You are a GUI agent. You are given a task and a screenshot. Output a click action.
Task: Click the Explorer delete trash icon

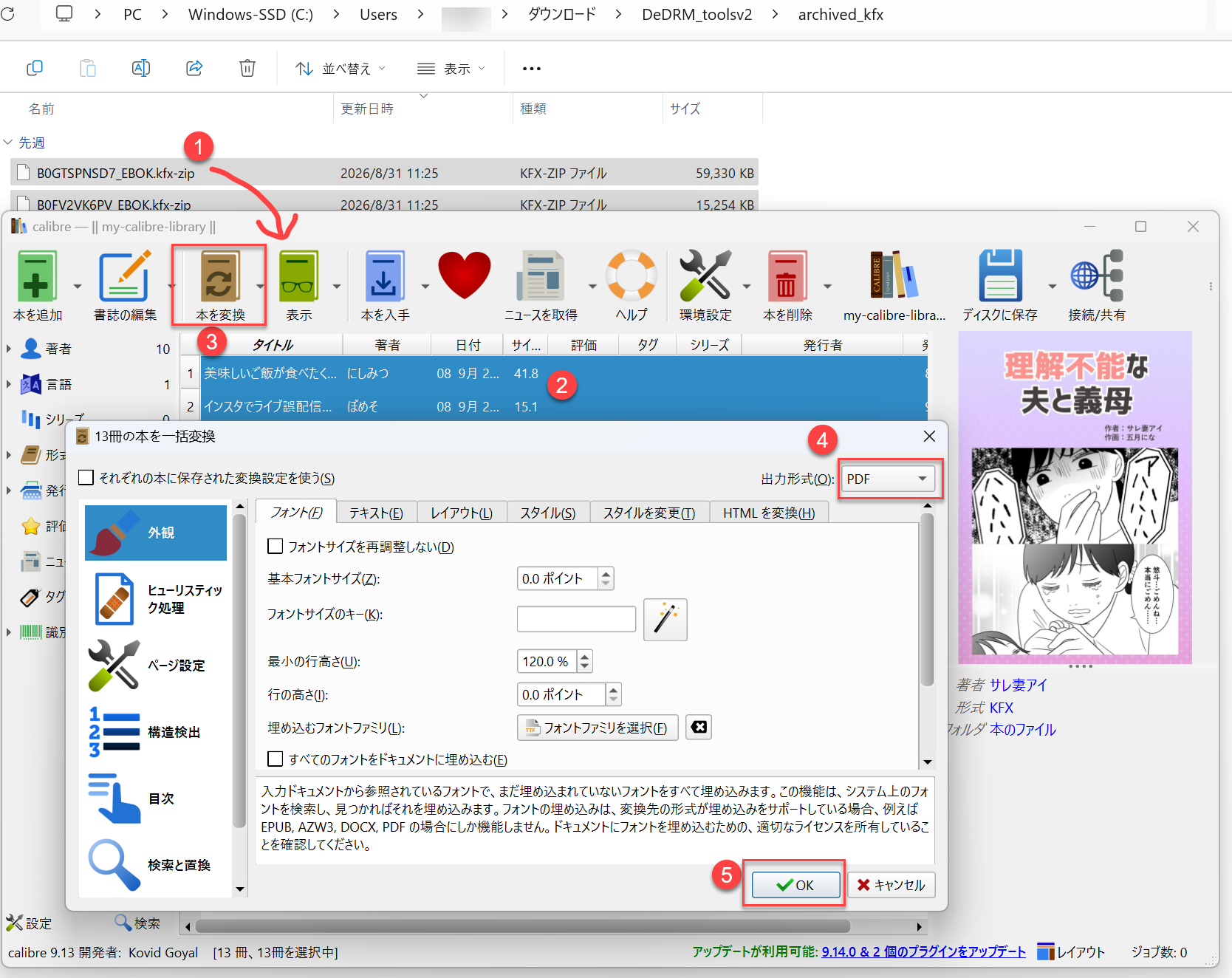click(247, 68)
